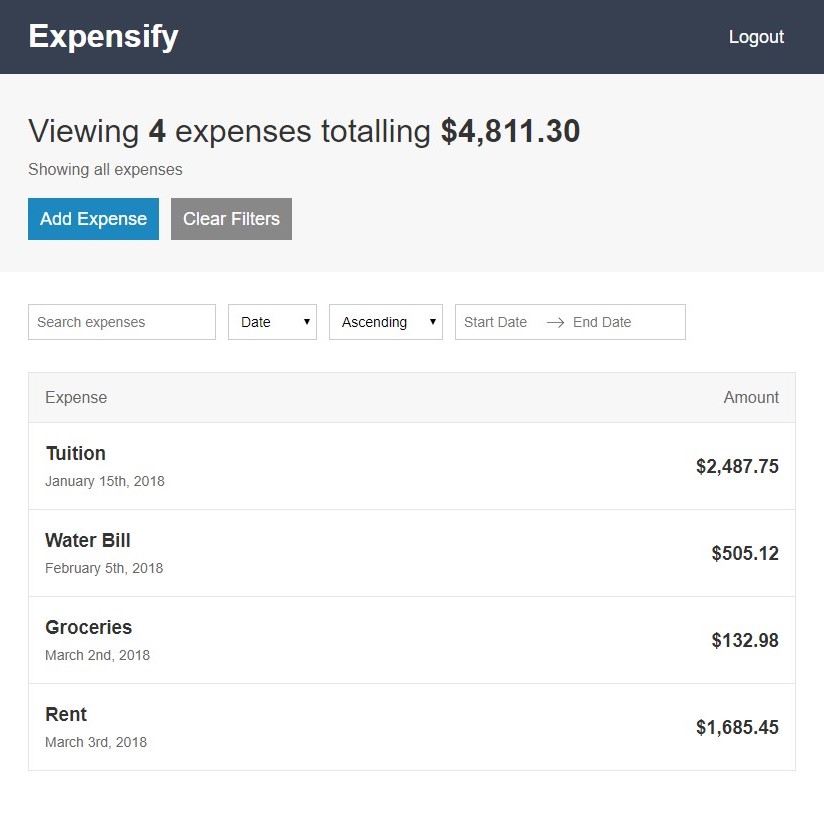The height and width of the screenshot is (824, 824).
Task: Open the Ascending sort order dropdown
Action: (x=385, y=322)
